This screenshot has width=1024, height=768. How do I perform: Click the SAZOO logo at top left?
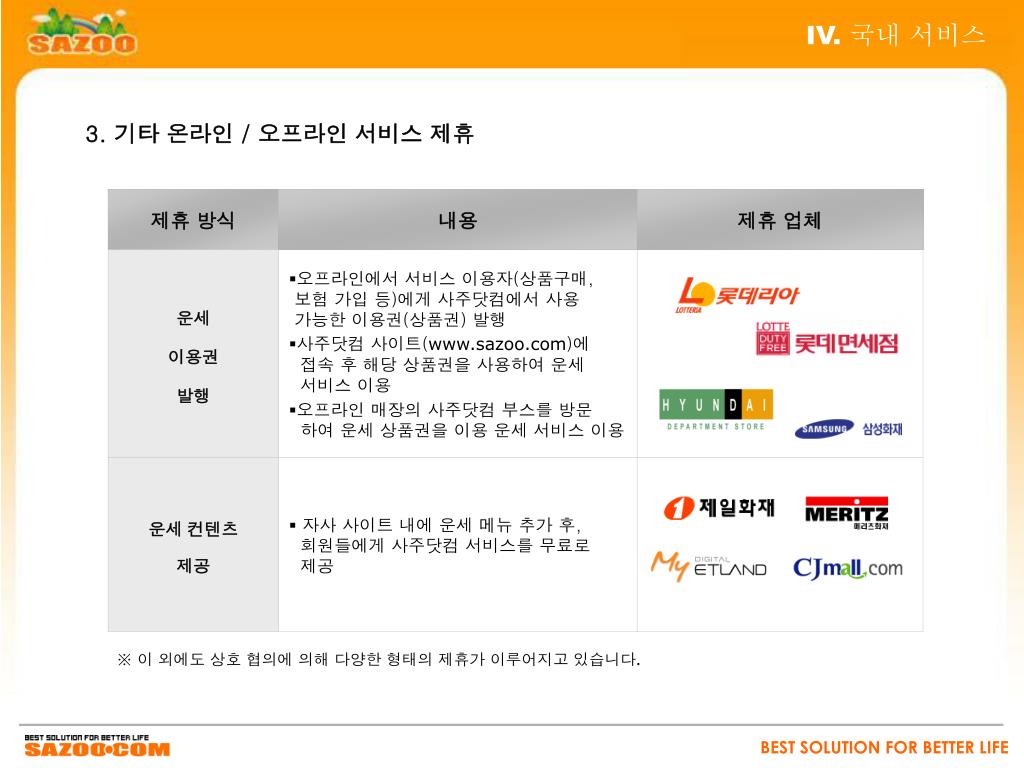[x=82, y=32]
